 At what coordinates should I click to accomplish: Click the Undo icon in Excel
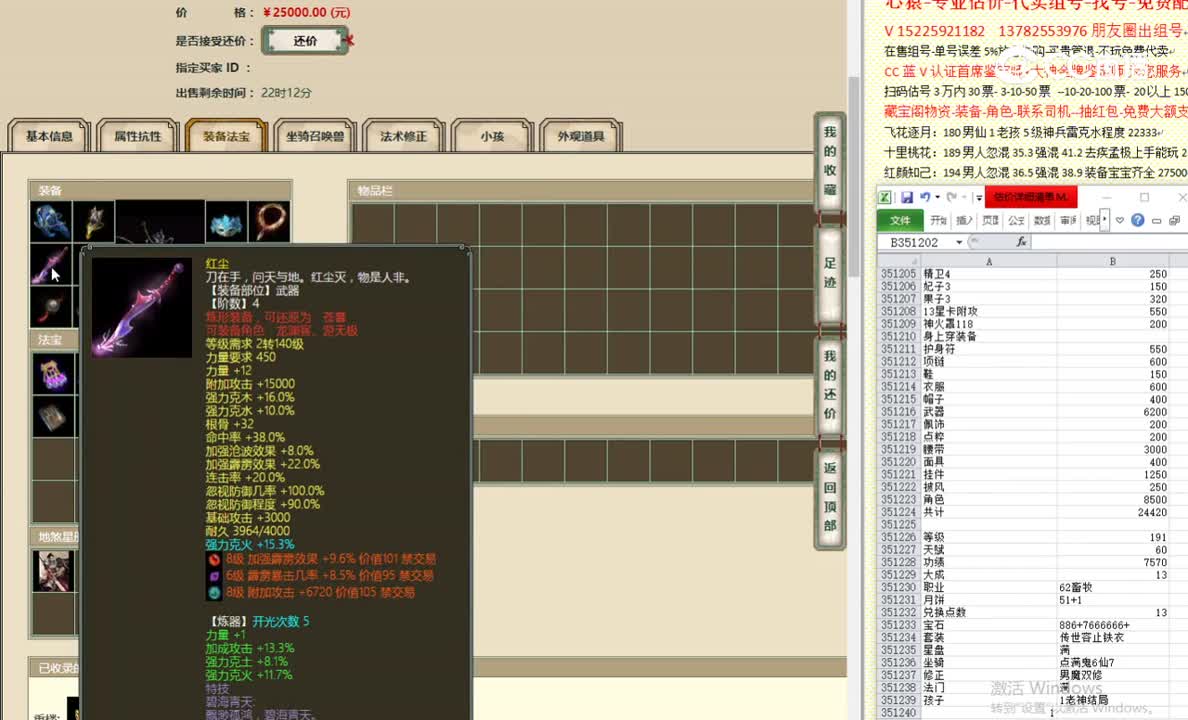[926, 197]
